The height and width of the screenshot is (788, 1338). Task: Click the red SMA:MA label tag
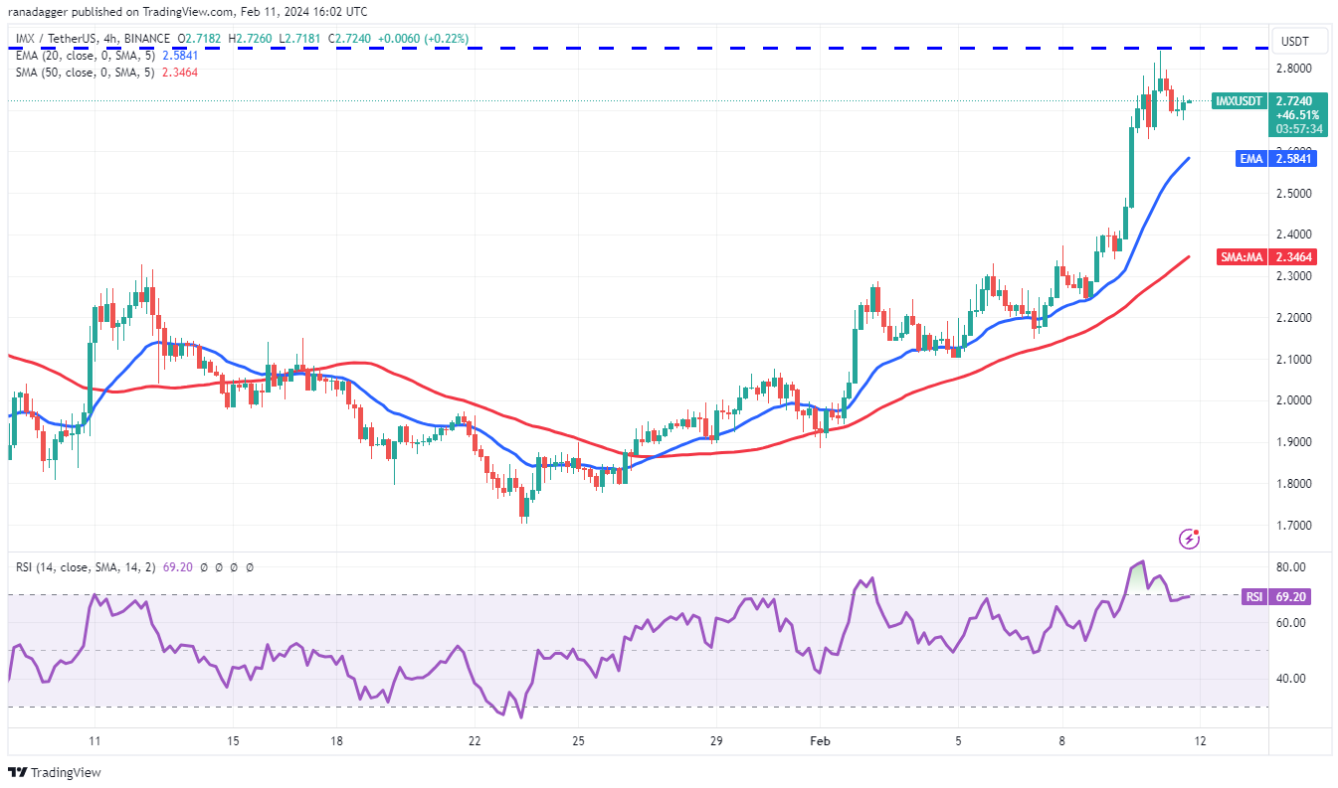pyautogui.click(x=1243, y=257)
